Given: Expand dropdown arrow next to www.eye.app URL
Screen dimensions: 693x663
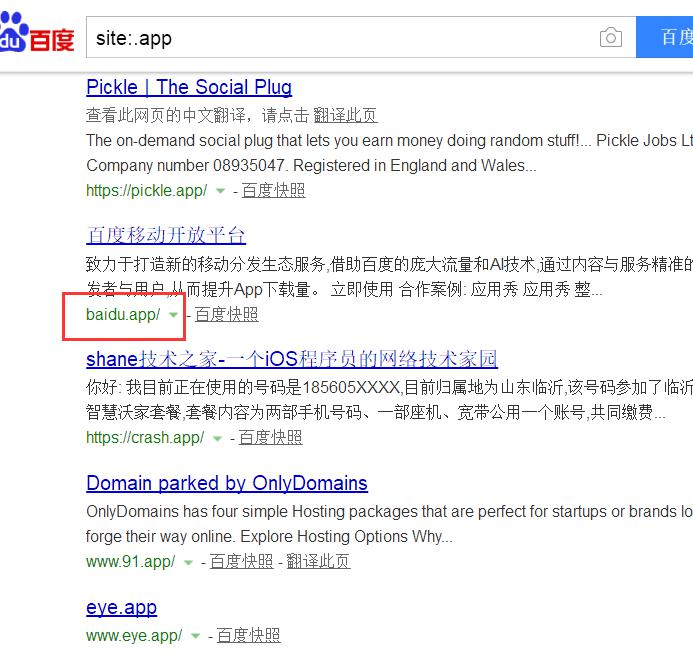Looking at the screenshot, I should (x=195, y=636).
